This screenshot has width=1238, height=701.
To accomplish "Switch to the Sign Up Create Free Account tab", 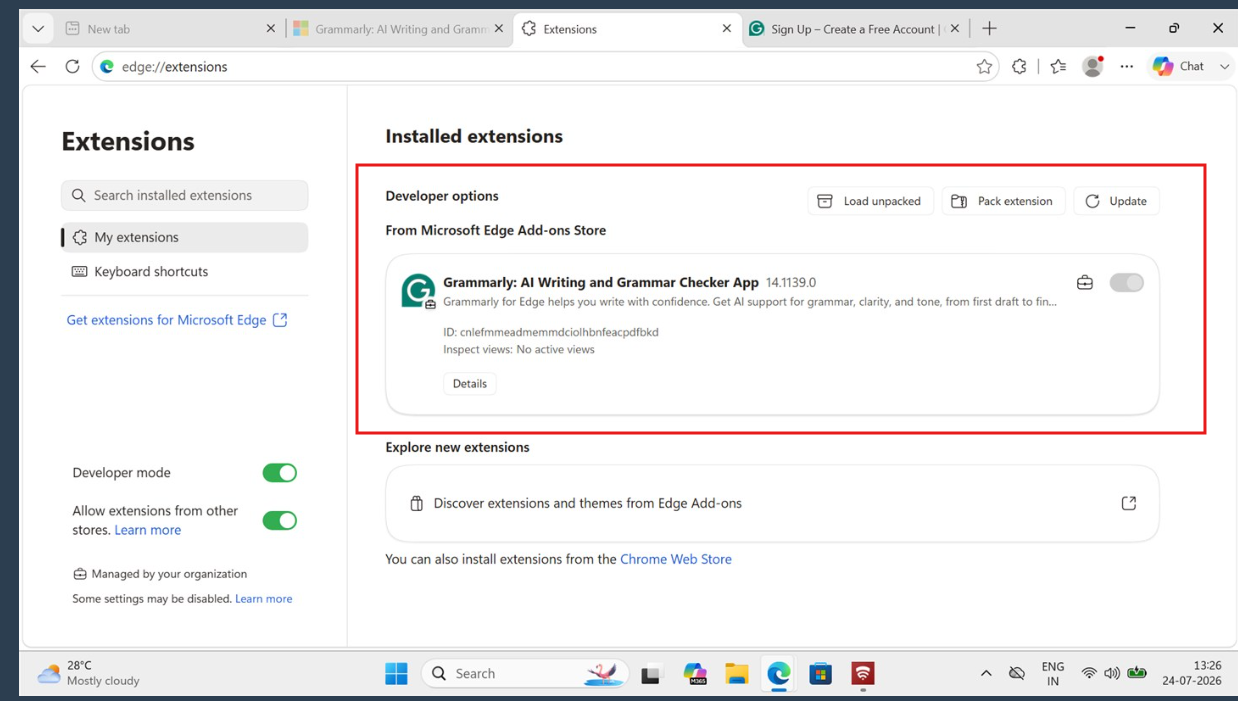I will [855, 29].
